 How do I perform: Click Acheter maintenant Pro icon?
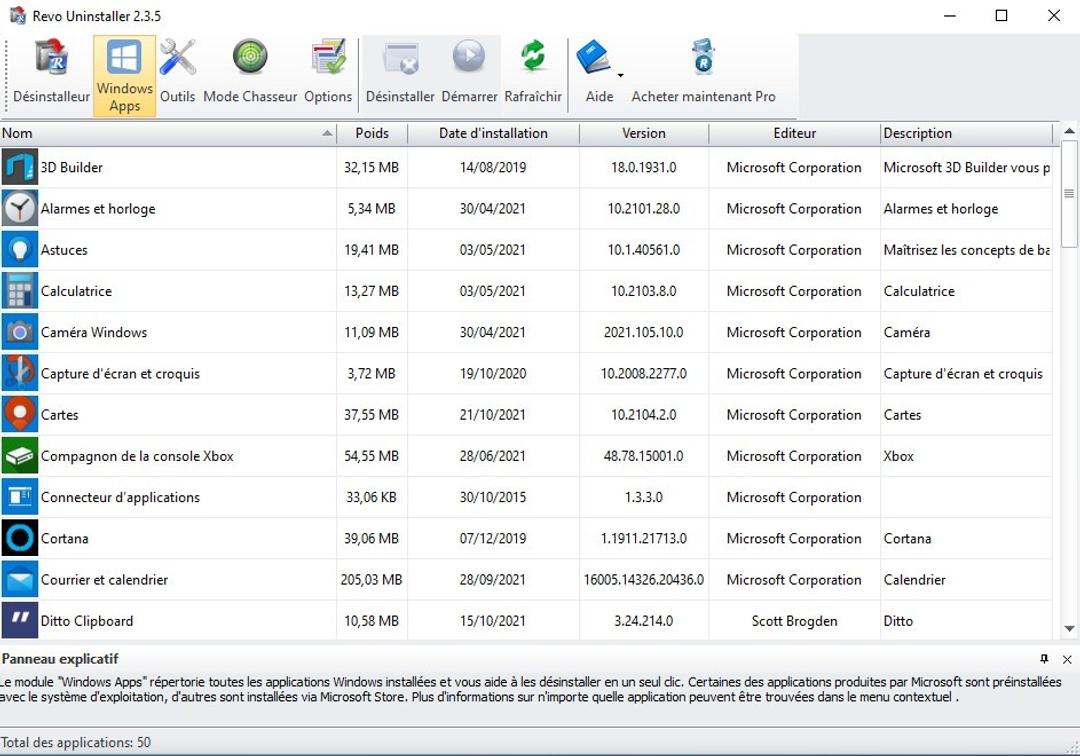click(x=703, y=74)
